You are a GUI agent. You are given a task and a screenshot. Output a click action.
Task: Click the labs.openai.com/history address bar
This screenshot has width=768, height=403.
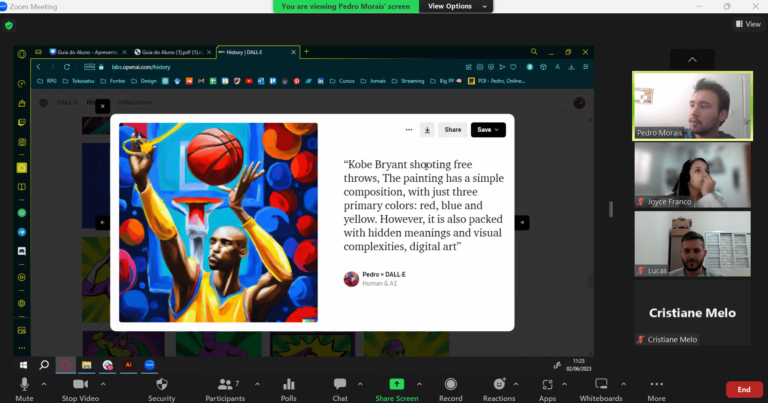point(141,67)
